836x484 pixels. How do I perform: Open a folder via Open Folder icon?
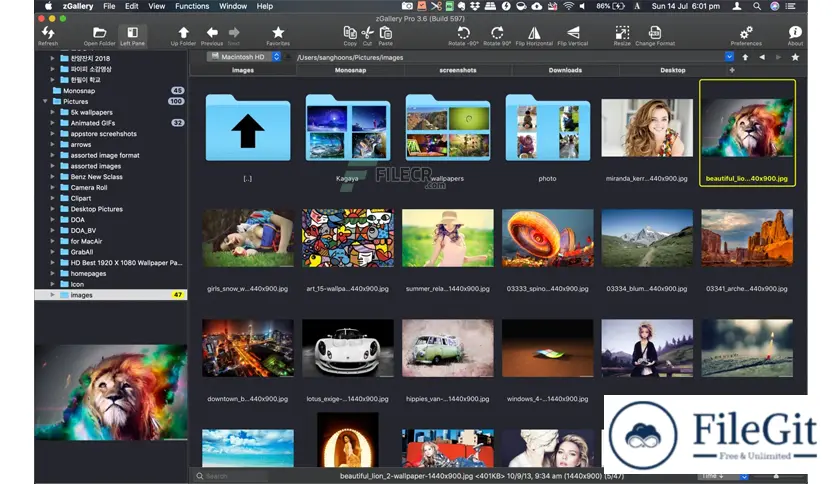click(x=99, y=36)
